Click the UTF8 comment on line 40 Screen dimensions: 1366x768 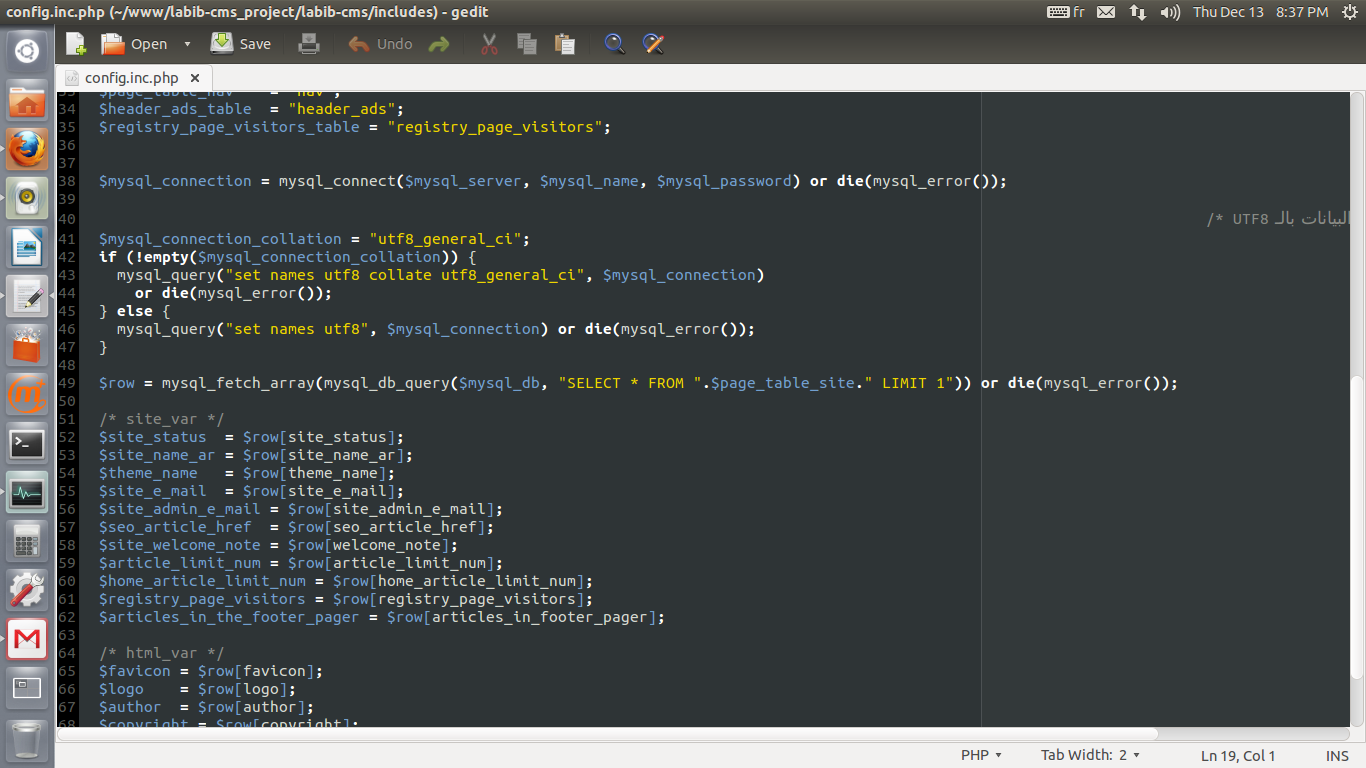[x=1278, y=219]
